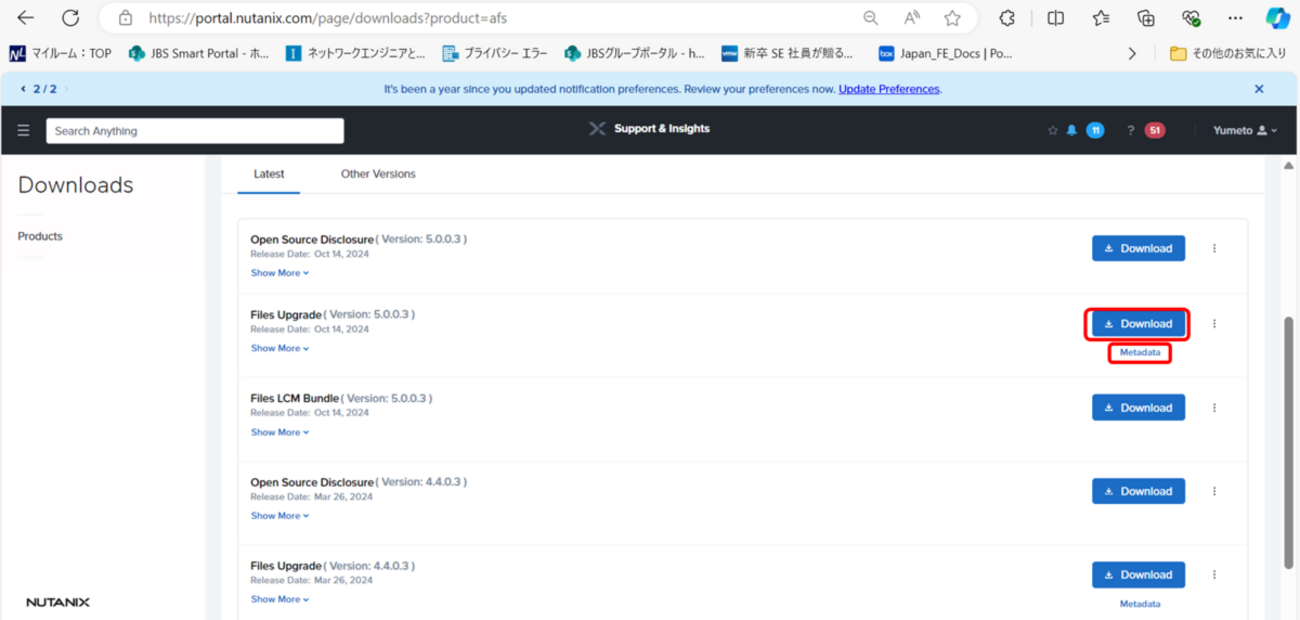The image size is (1300, 620).
Task: Dismiss the notification preferences banner
Action: (x=1259, y=89)
